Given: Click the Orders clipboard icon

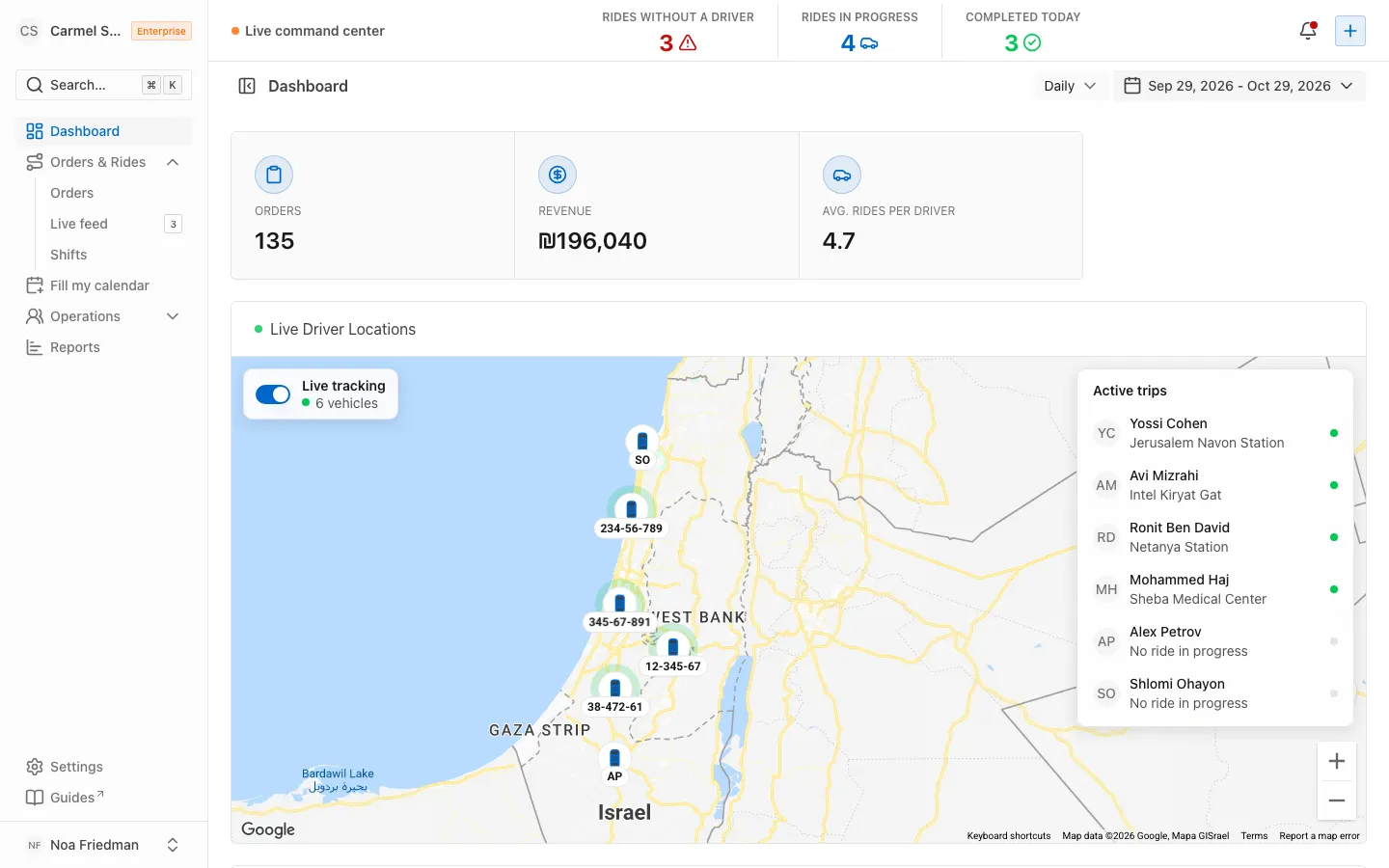Looking at the screenshot, I should click(274, 175).
